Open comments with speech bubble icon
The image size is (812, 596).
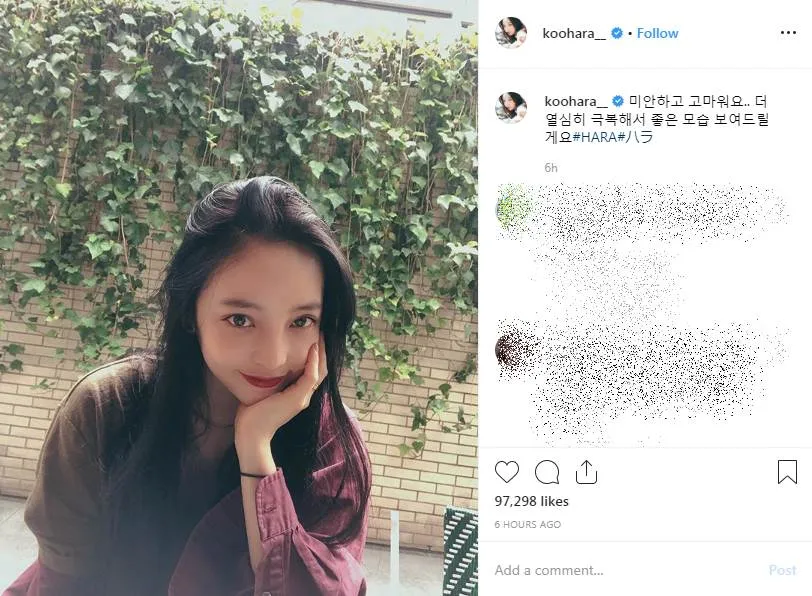(547, 472)
